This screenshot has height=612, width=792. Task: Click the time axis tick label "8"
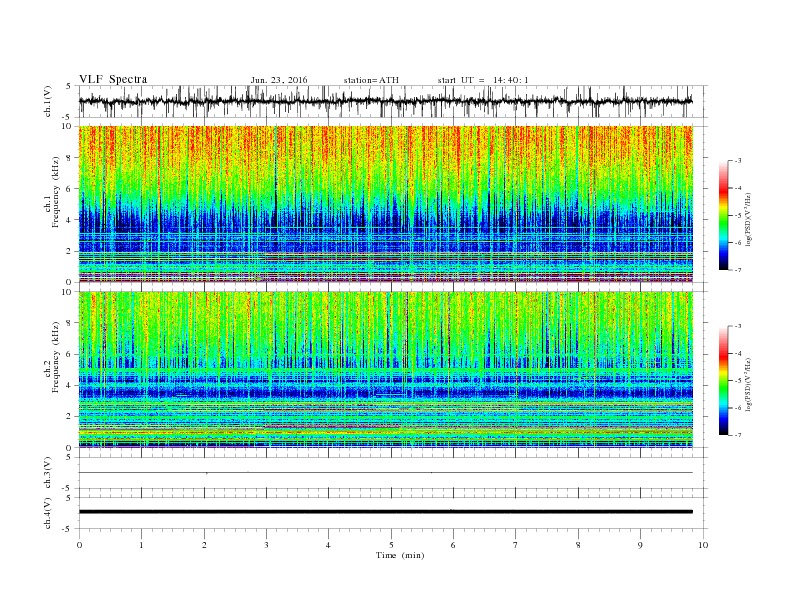[x=578, y=545]
